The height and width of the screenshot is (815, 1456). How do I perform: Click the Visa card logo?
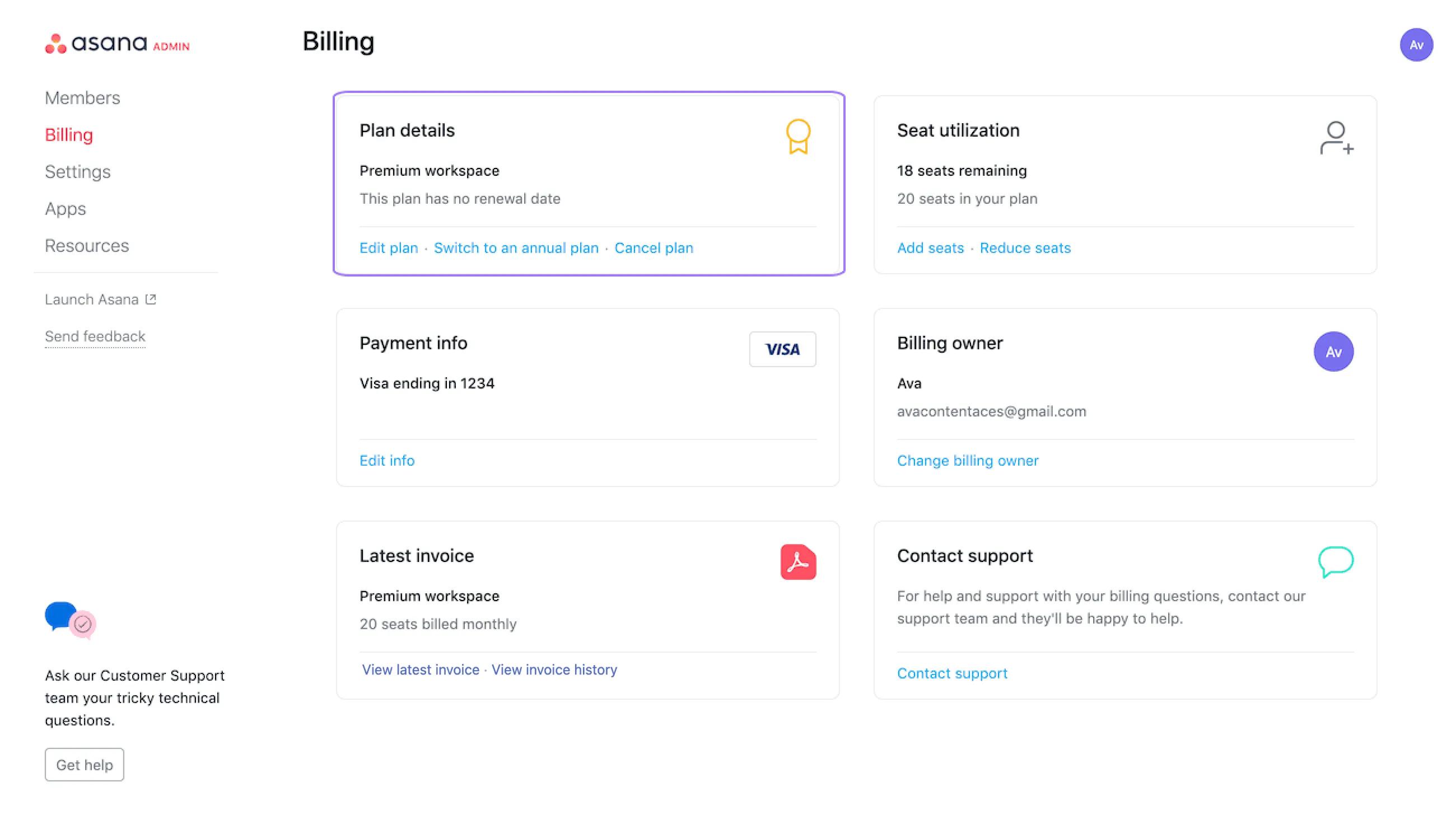[x=782, y=349]
